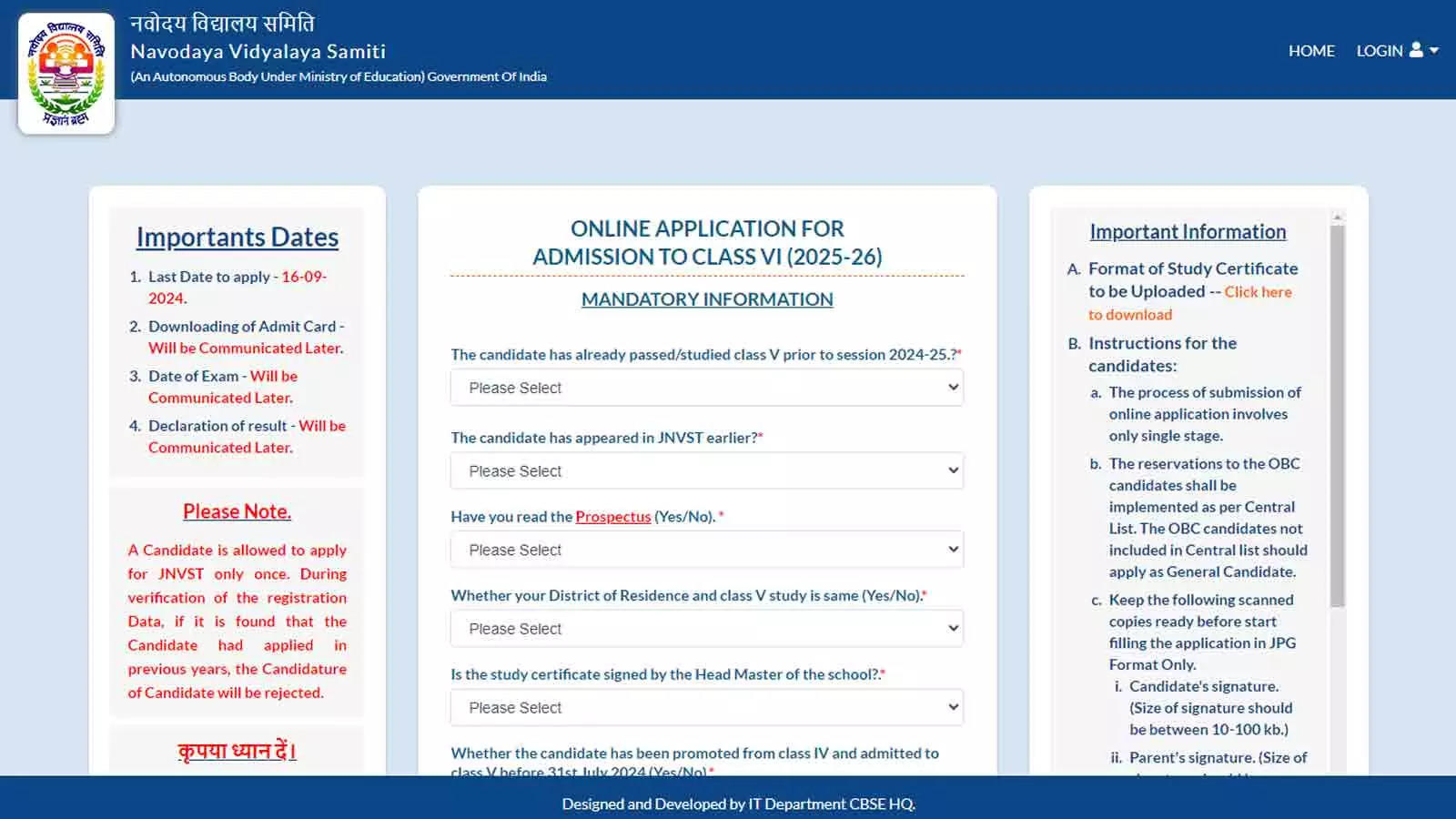Open dropdown for District of Residence same as study
This screenshot has width=1456, height=819.
point(707,628)
